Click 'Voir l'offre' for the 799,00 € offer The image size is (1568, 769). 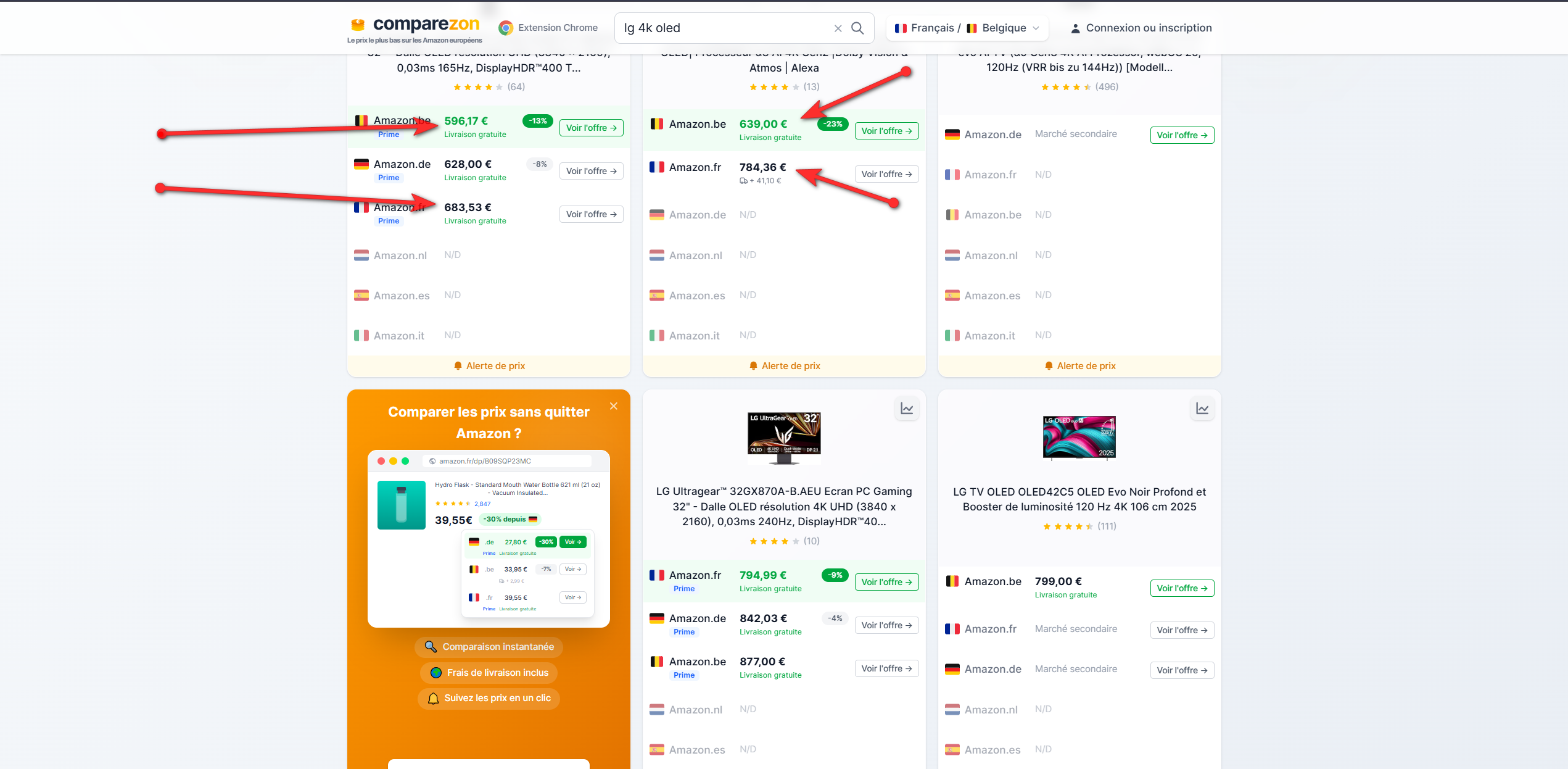1182,588
